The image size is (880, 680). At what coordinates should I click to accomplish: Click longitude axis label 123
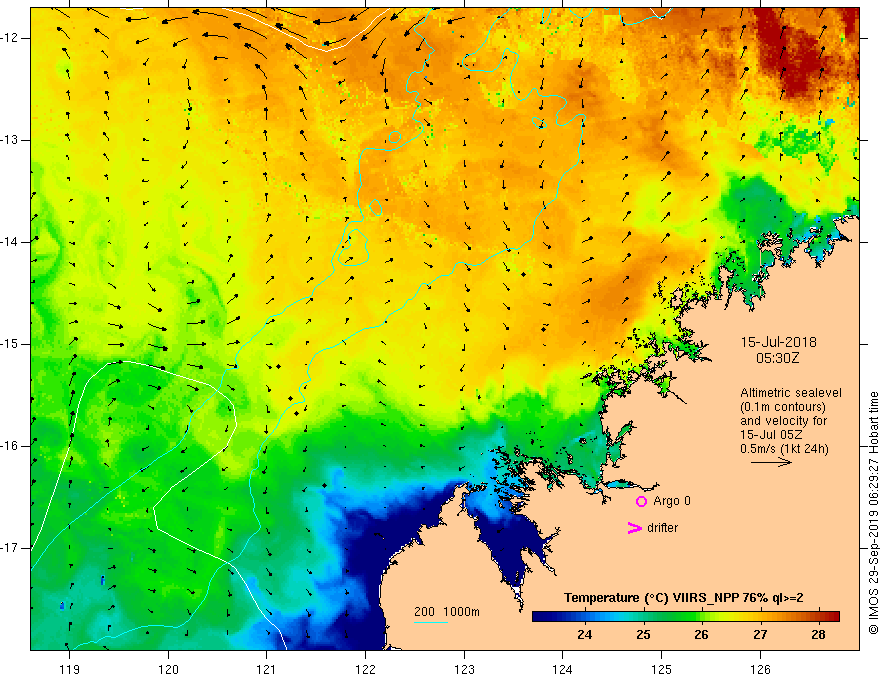click(x=464, y=669)
